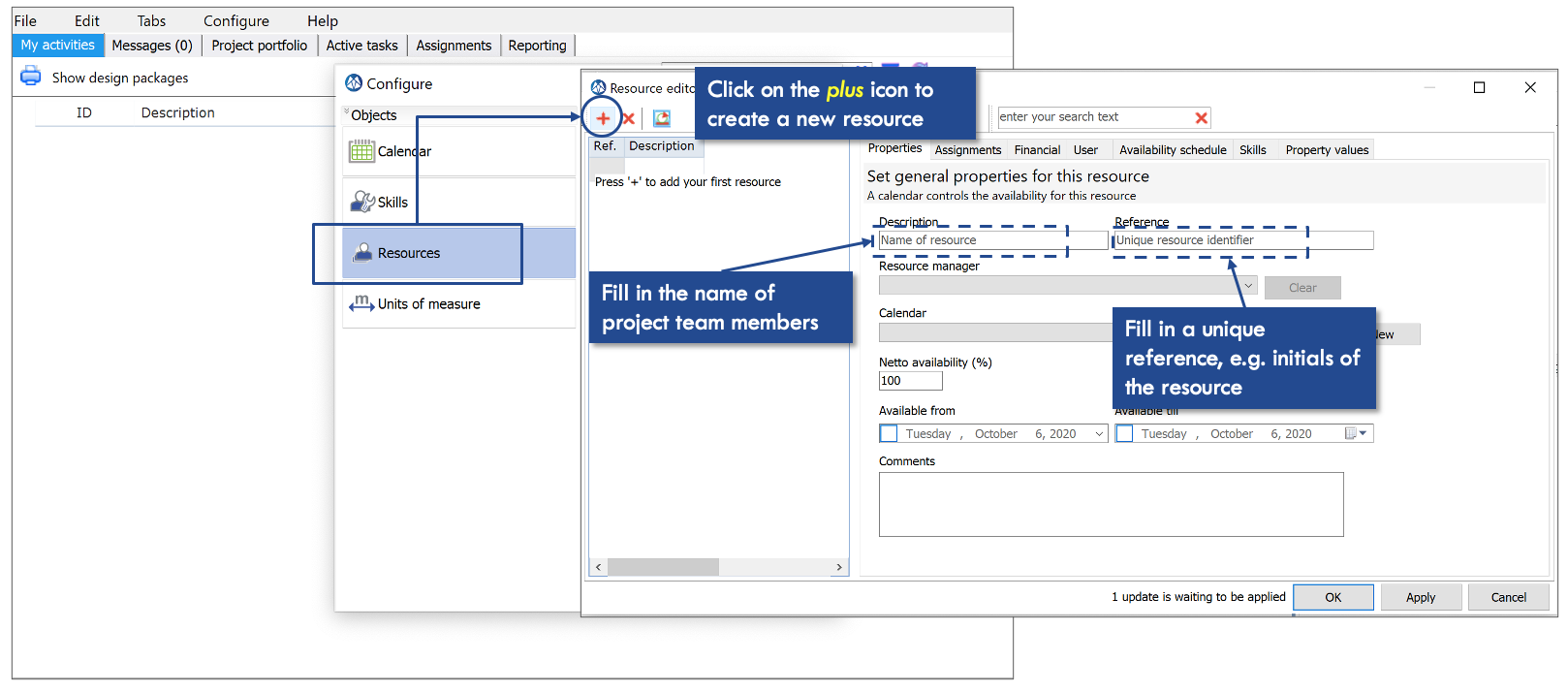Open the Configure menu
This screenshot has height=692, width=1568.
[x=236, y=20]
